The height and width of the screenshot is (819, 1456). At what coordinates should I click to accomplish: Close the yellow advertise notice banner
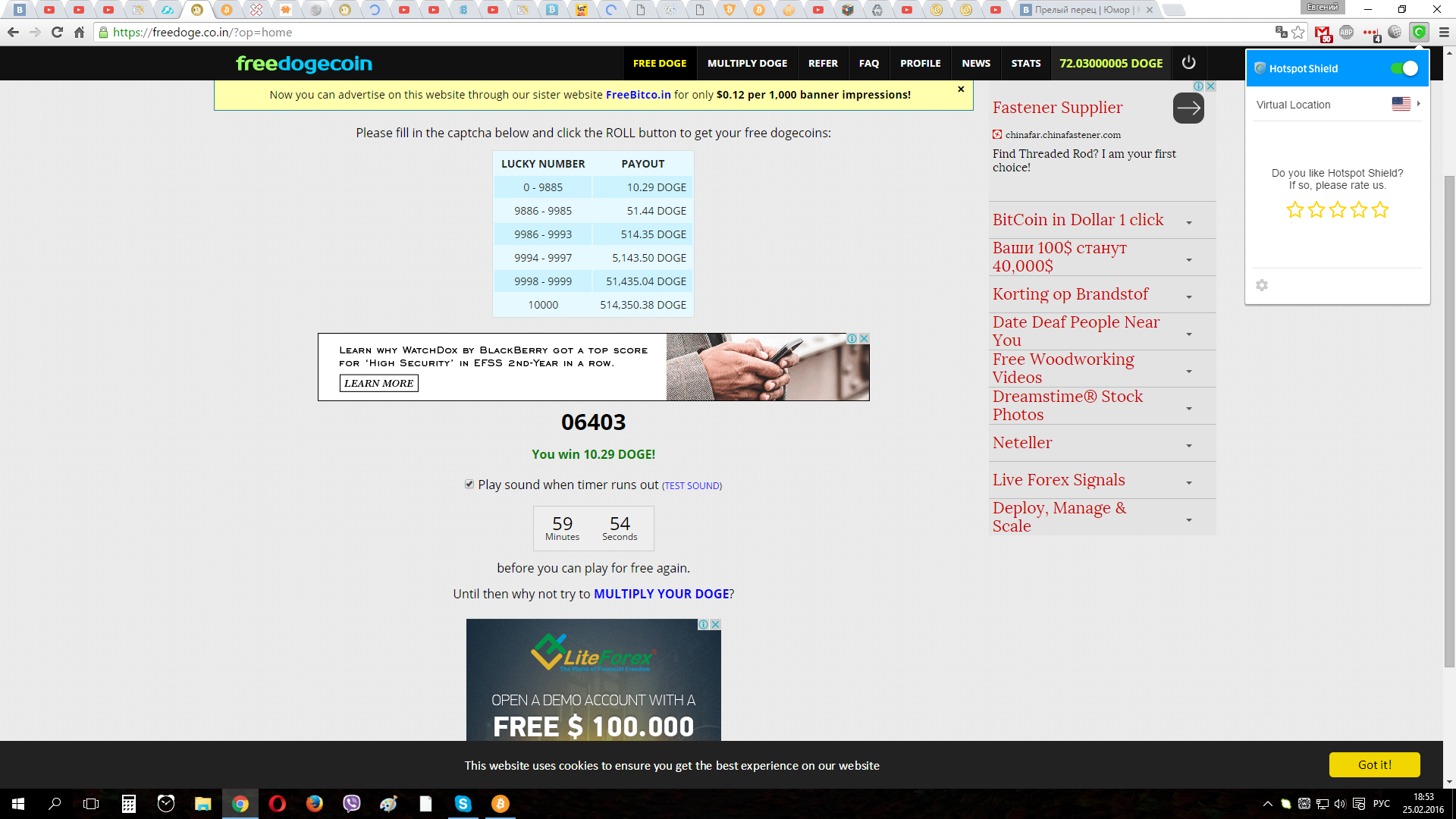(961, 89)
